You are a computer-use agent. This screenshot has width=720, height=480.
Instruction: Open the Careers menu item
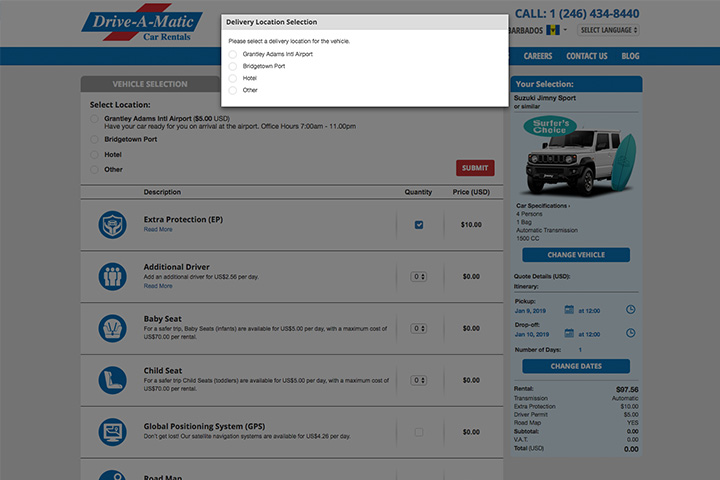[538, 56]
